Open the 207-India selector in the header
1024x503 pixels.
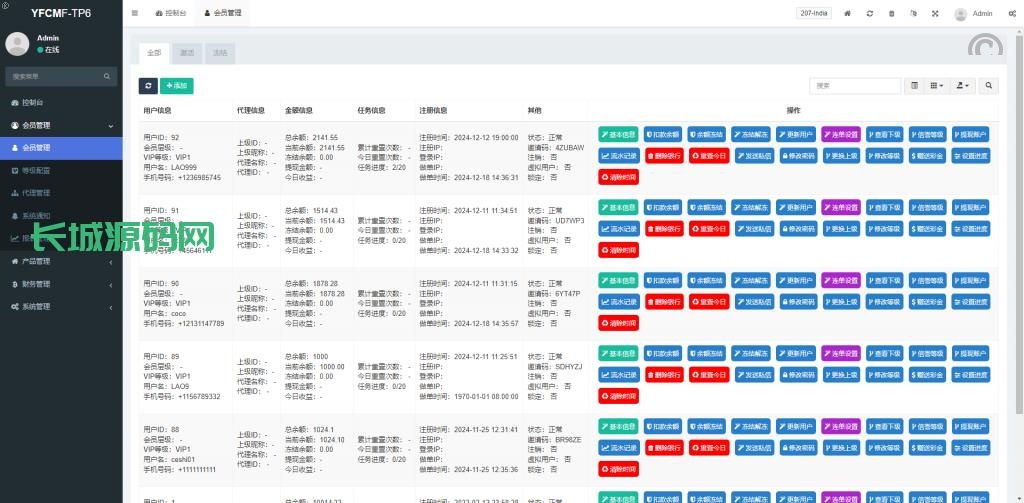point(813,14)
